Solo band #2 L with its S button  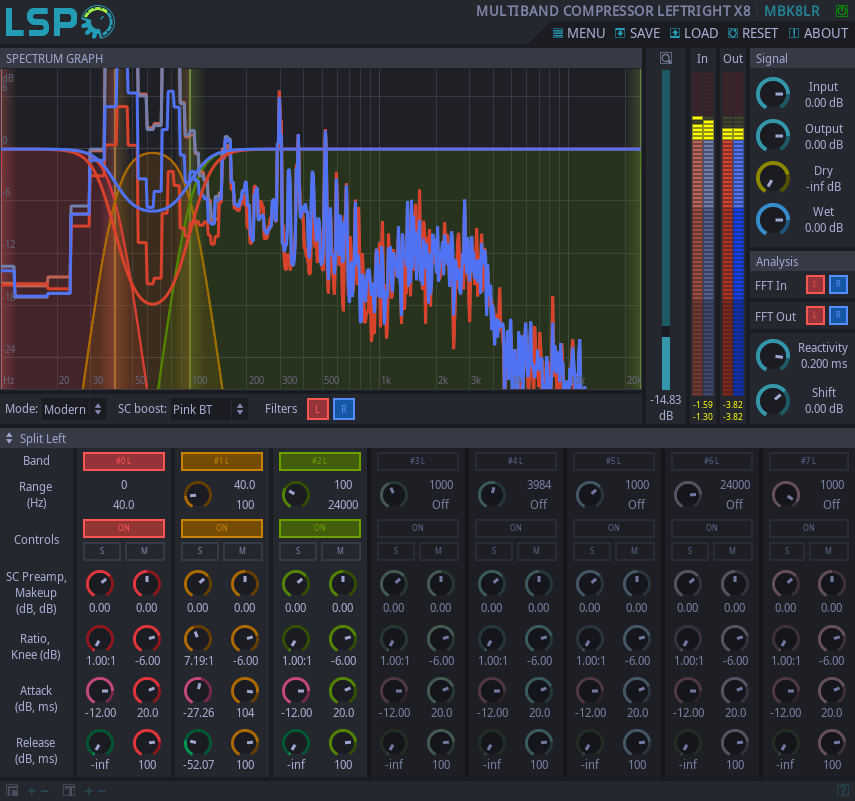[x=298, y=551]
